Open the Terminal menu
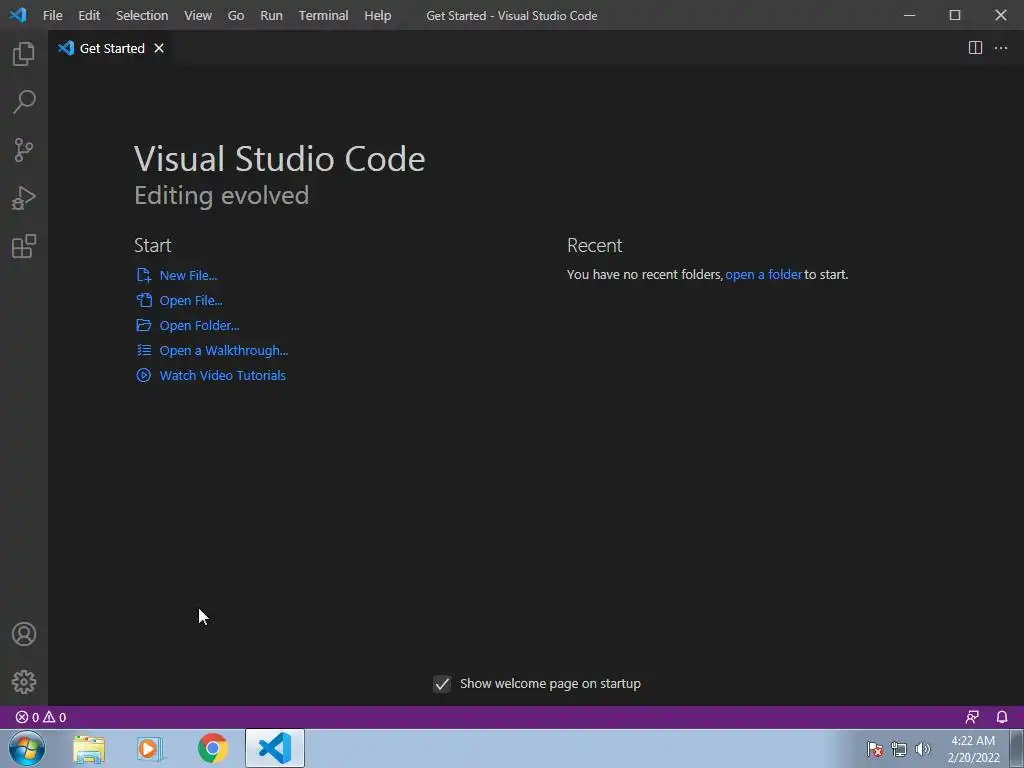This screenshot has width=1024, height=768. pyautogui.click(x=323, y=15)
